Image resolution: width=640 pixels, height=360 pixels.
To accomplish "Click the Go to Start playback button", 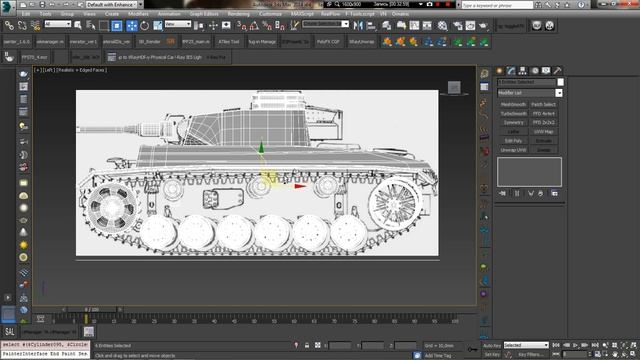I will click(x=556, y=345).
